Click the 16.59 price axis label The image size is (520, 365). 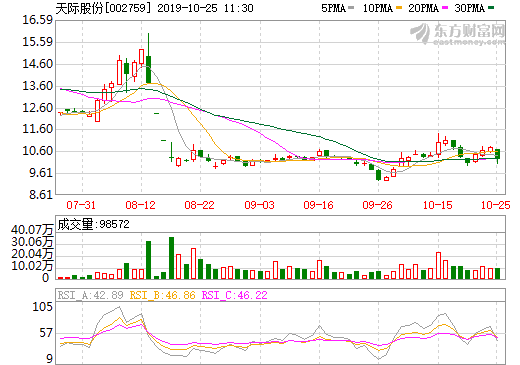coord(38,20)
